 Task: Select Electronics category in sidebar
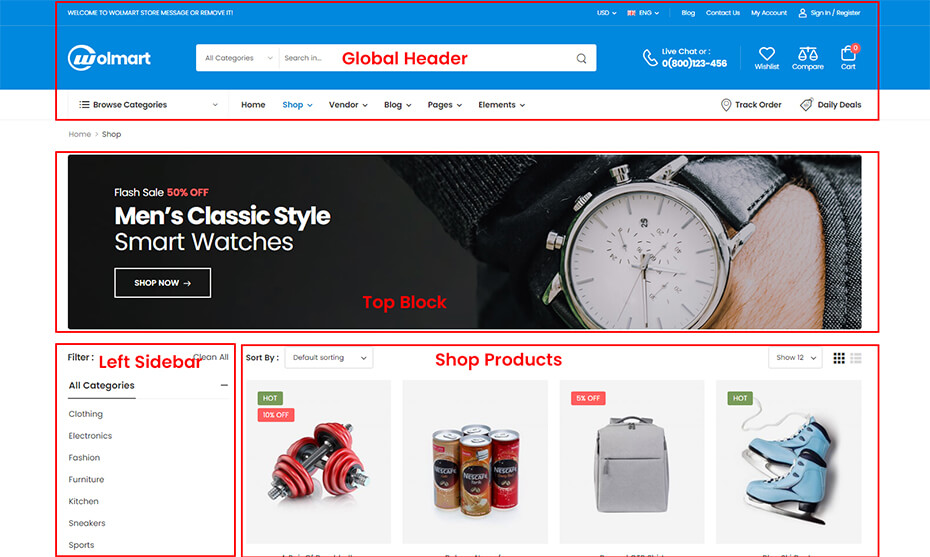tap(90, 435)
